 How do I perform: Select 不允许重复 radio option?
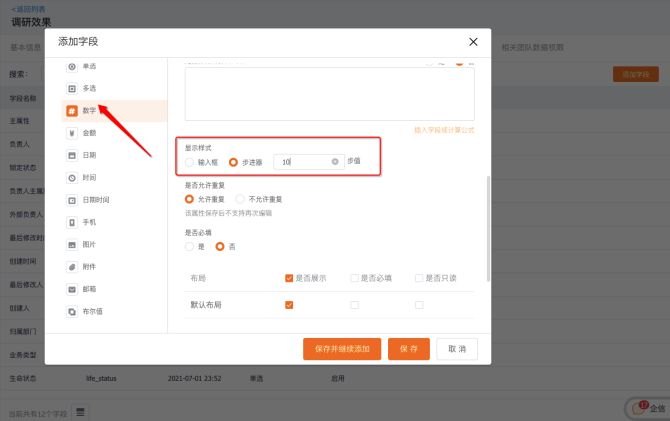click(x=240, y=199)
